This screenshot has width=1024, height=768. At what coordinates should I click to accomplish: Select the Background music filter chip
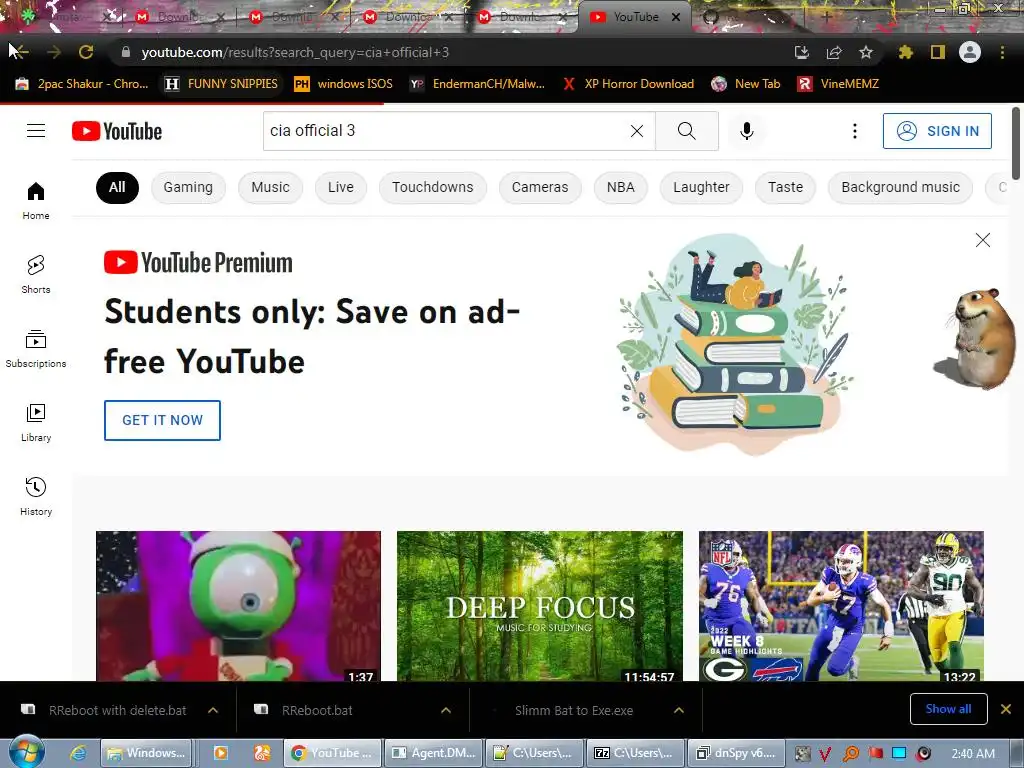click(x=901, y=187)
